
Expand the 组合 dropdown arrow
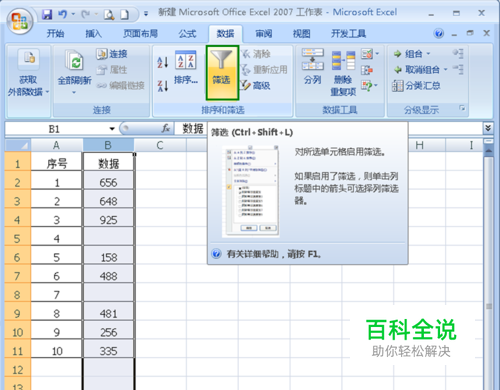428,54
